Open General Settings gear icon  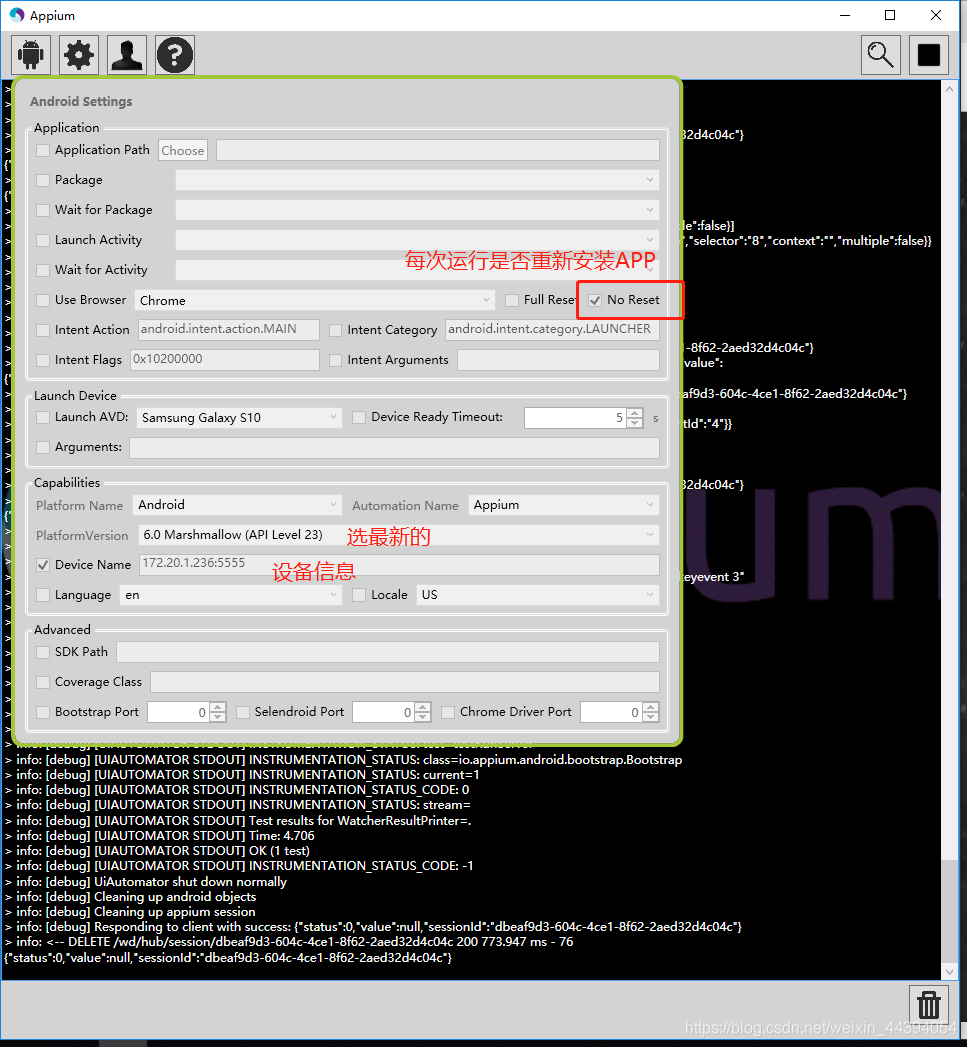coord(79,55)
